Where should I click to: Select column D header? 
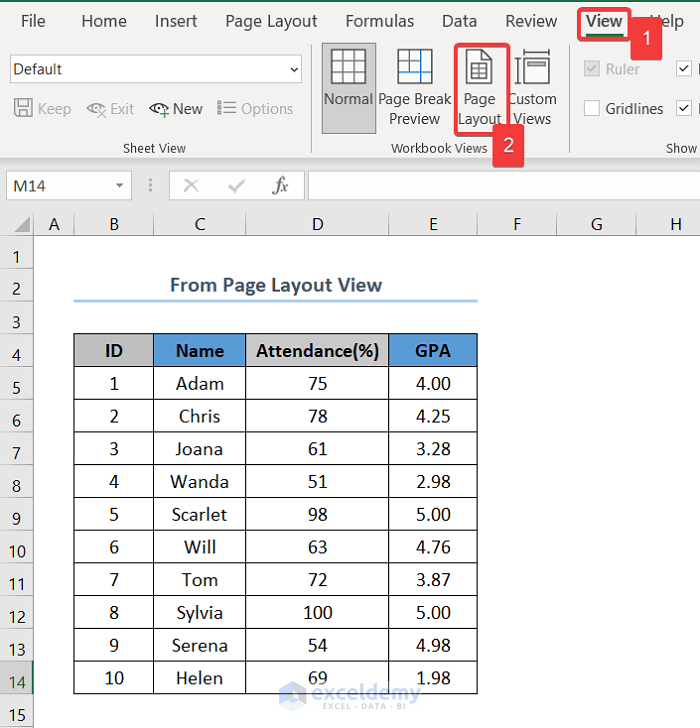coord(317,224)
